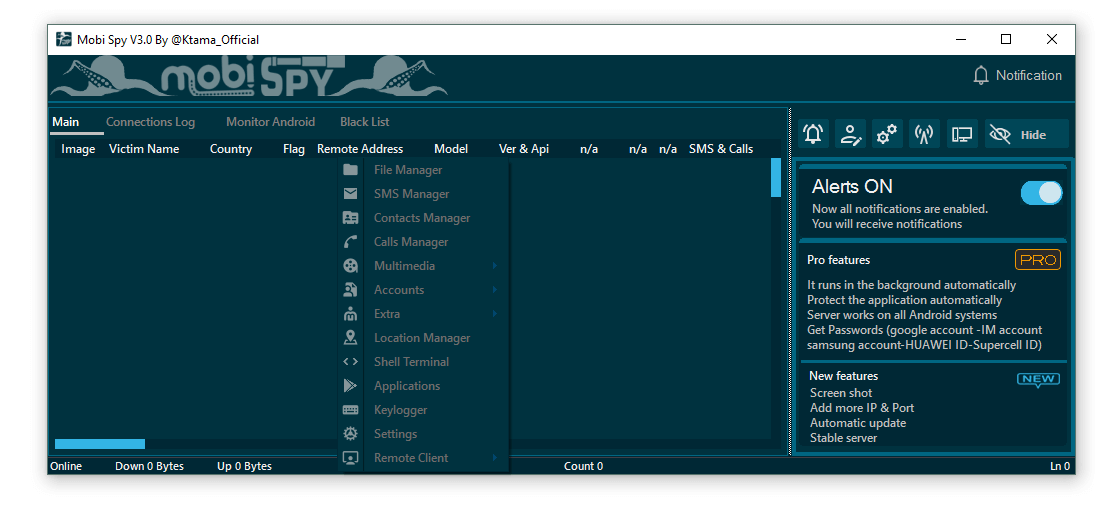Click the user edit icon

(x=850, y=134)
